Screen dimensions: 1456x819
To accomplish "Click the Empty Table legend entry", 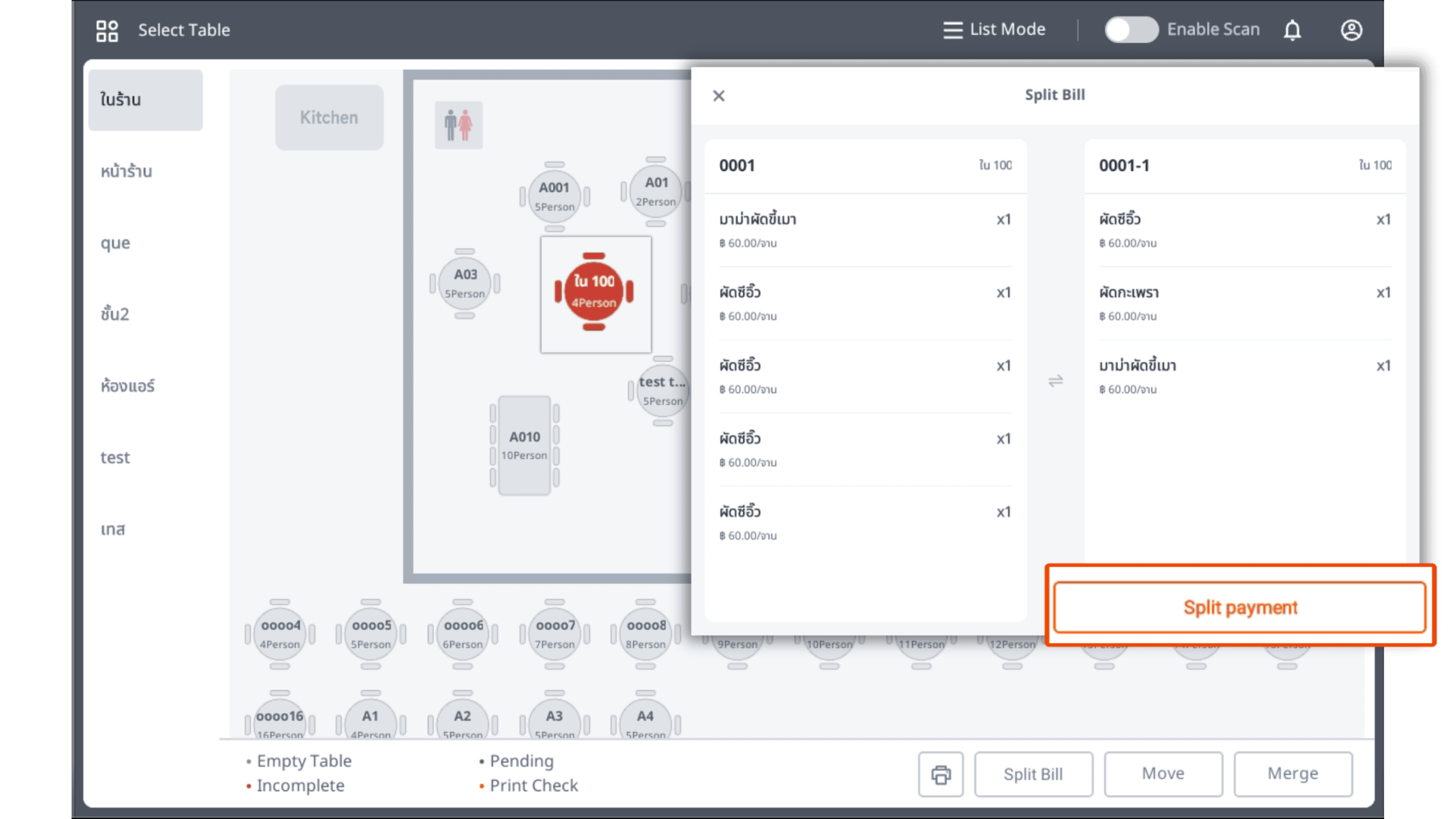I will pyautogui.click(x=299, y=761).
